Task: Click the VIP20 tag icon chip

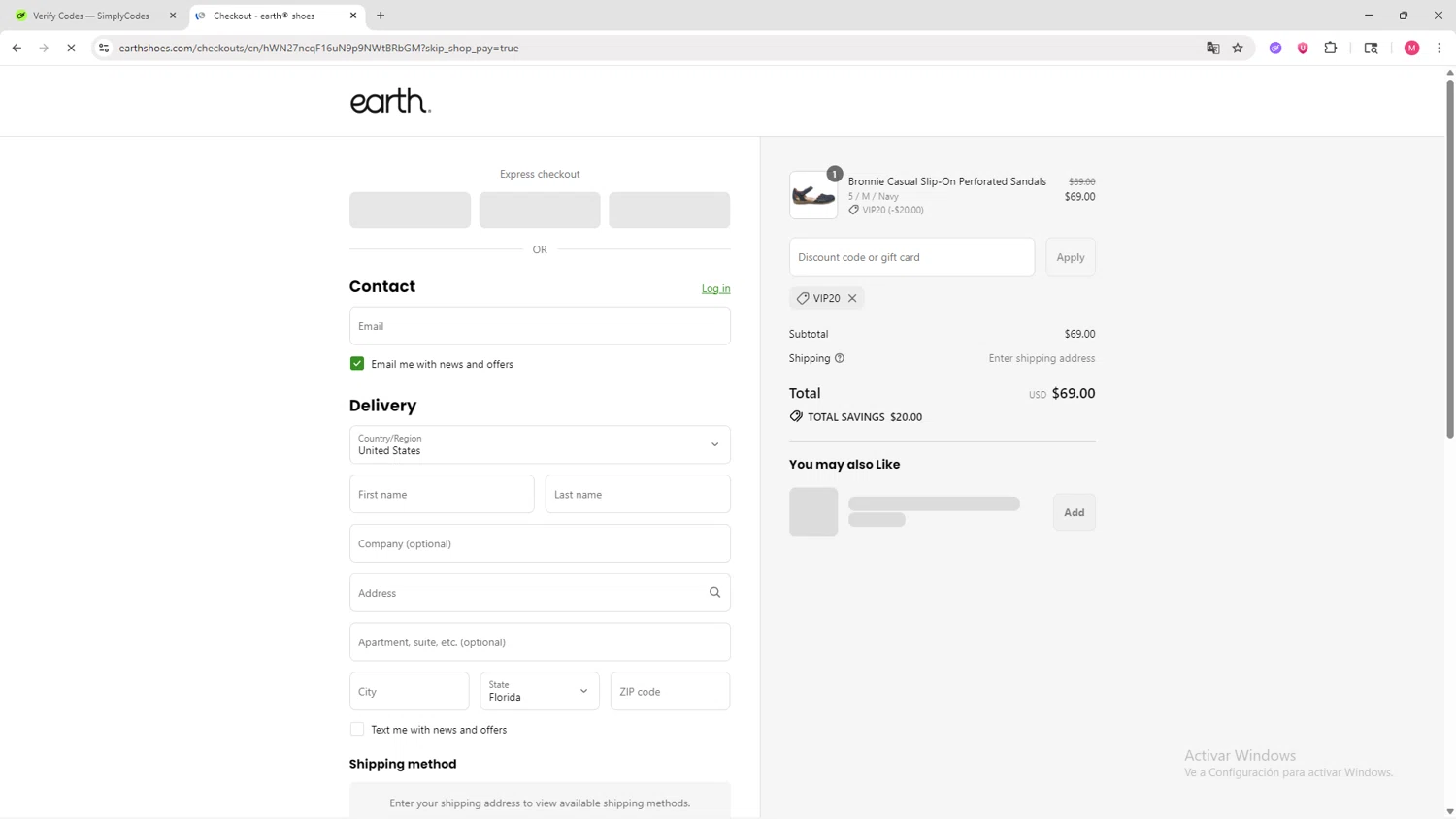Action: tap(803, 298)
